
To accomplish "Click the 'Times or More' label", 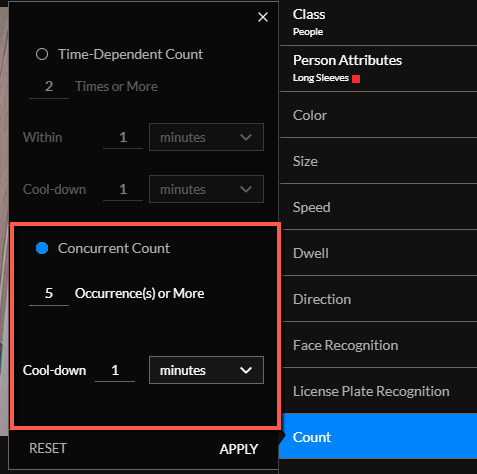I will [116, 86].
